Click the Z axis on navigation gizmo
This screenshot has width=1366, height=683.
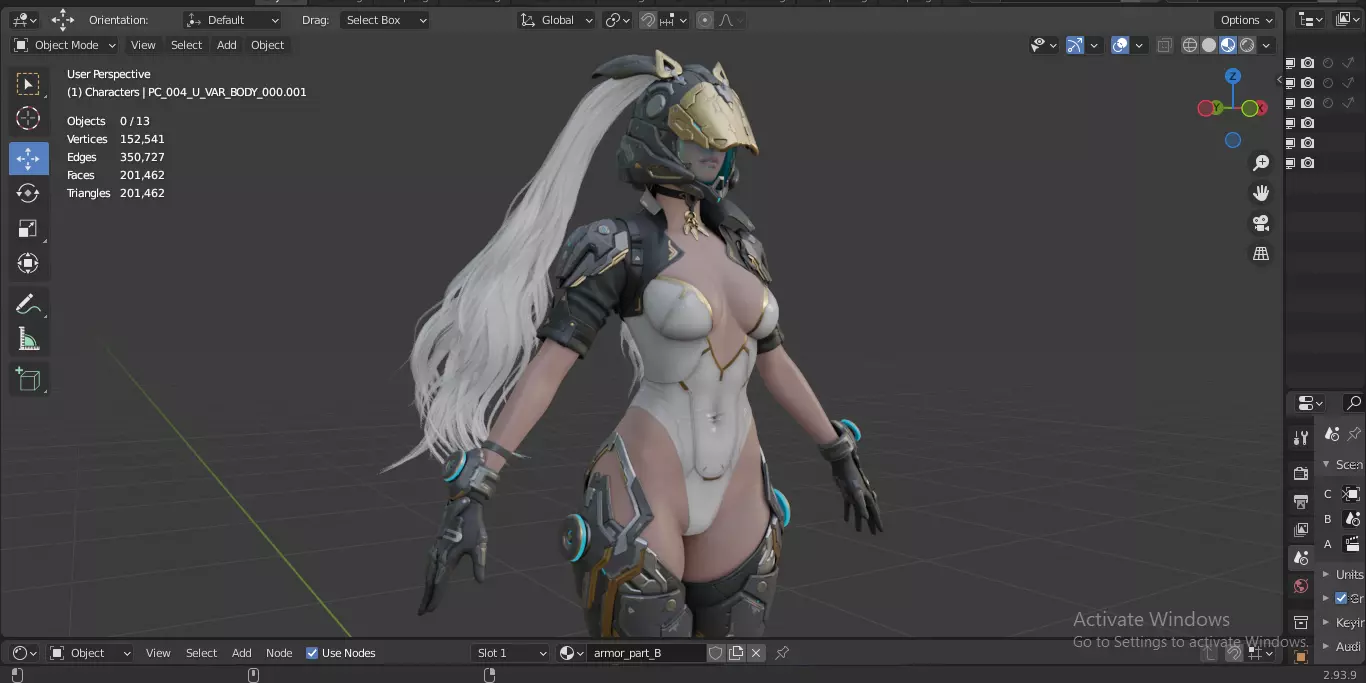click(1233, 76)
